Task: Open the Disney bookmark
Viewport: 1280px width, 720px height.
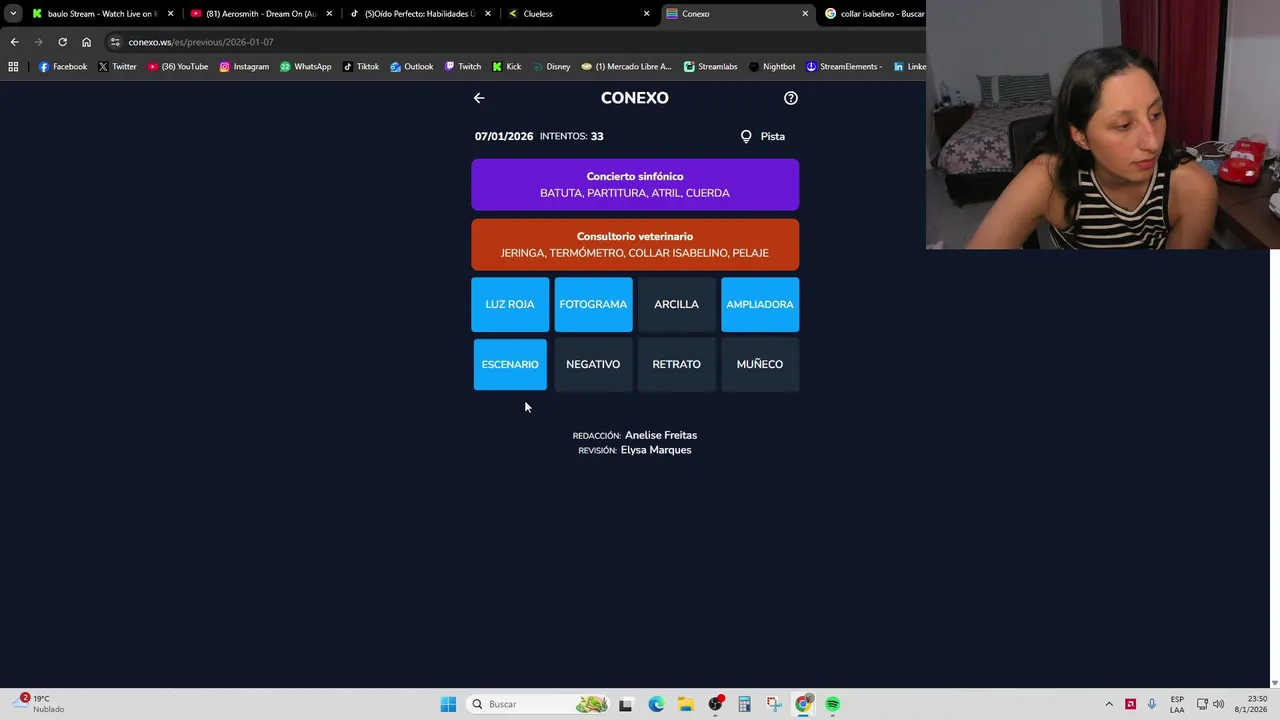Action: pyautogui.click(x=551, y=67)
